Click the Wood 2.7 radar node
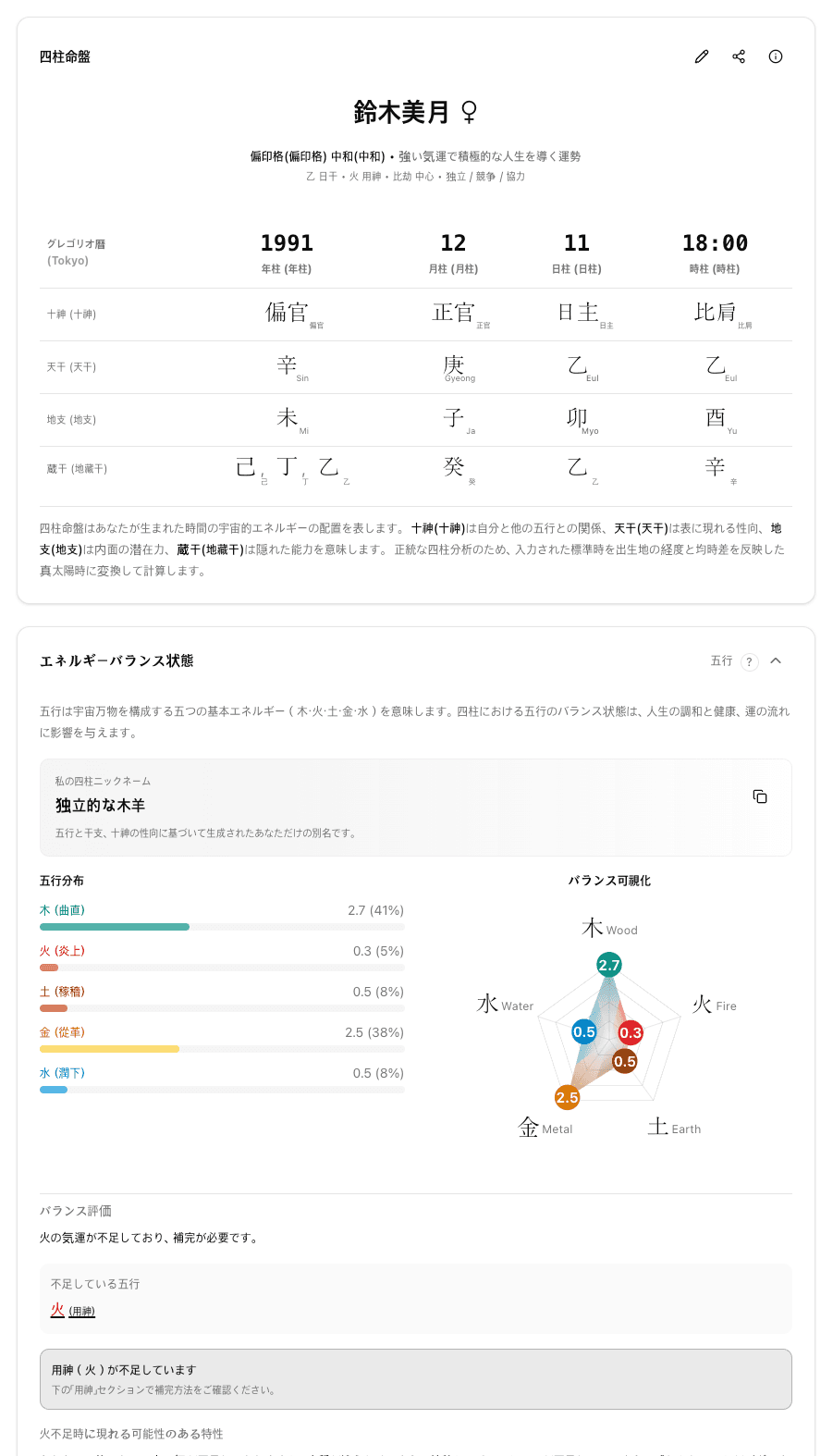The height and width of the screenshot is (1456, 833). point(609,965)
